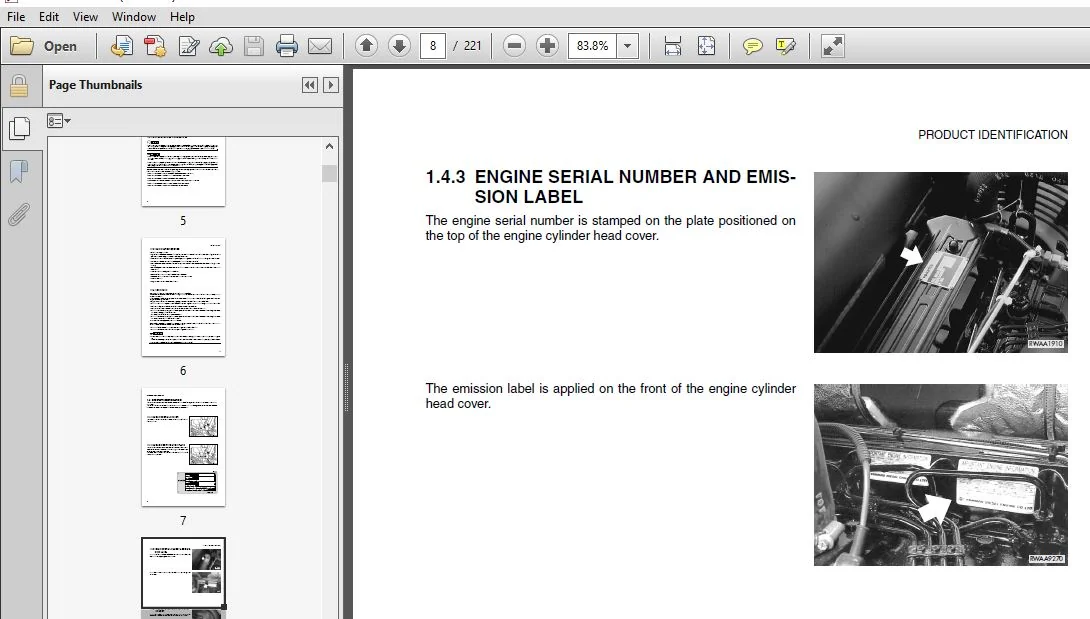Click the engine serial number plate photo
This screenshot has width=1090, height=619.
(x=941, y=262)
